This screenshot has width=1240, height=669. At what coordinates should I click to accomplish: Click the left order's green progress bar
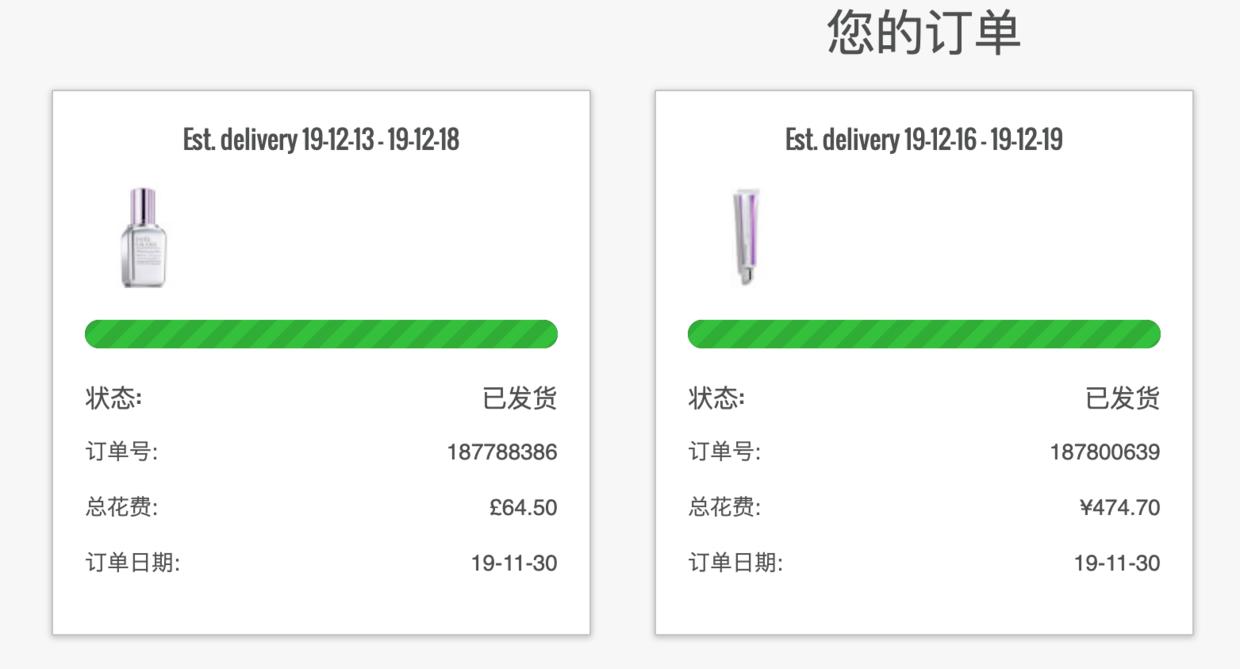(321, 334)
